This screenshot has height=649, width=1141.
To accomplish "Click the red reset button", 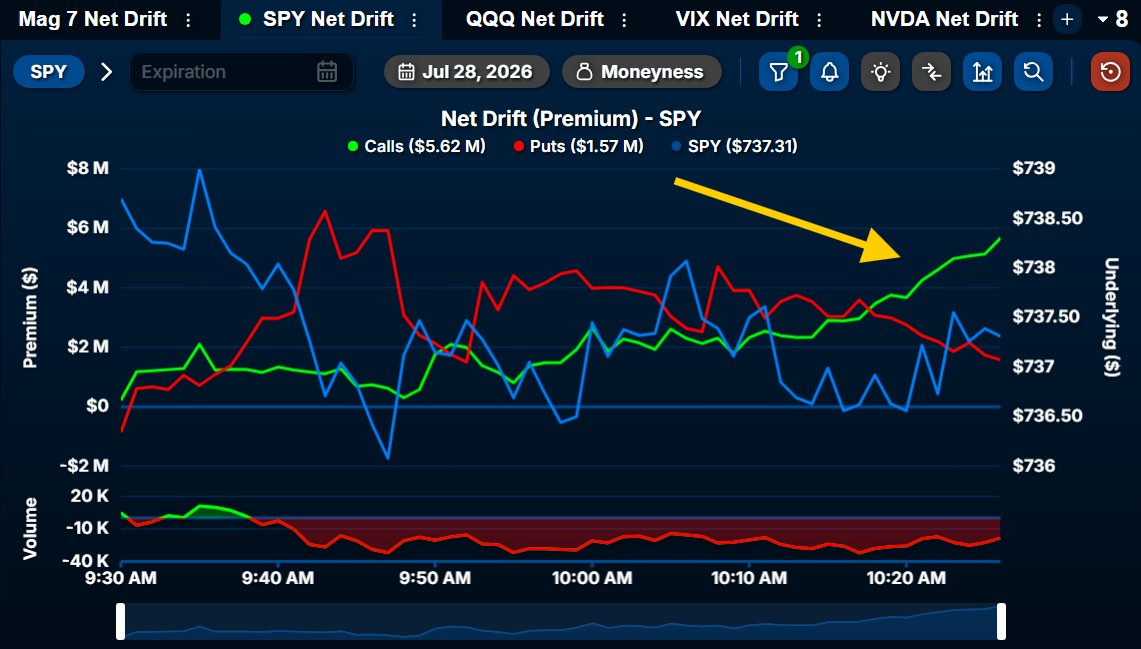I will click(x=1110, y=72).
